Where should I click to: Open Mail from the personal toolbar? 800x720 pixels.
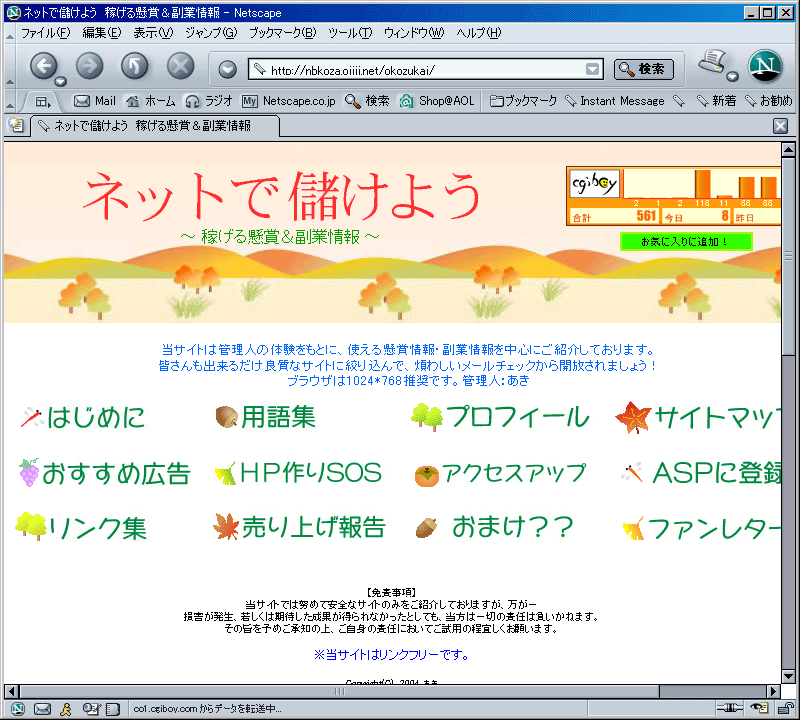click(95, 101)
